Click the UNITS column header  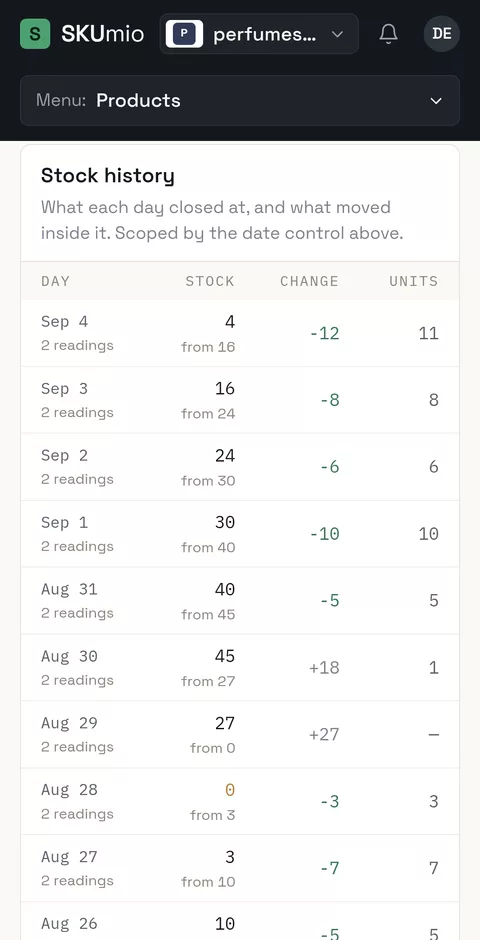pyautogui.click(x=413, y=281)
